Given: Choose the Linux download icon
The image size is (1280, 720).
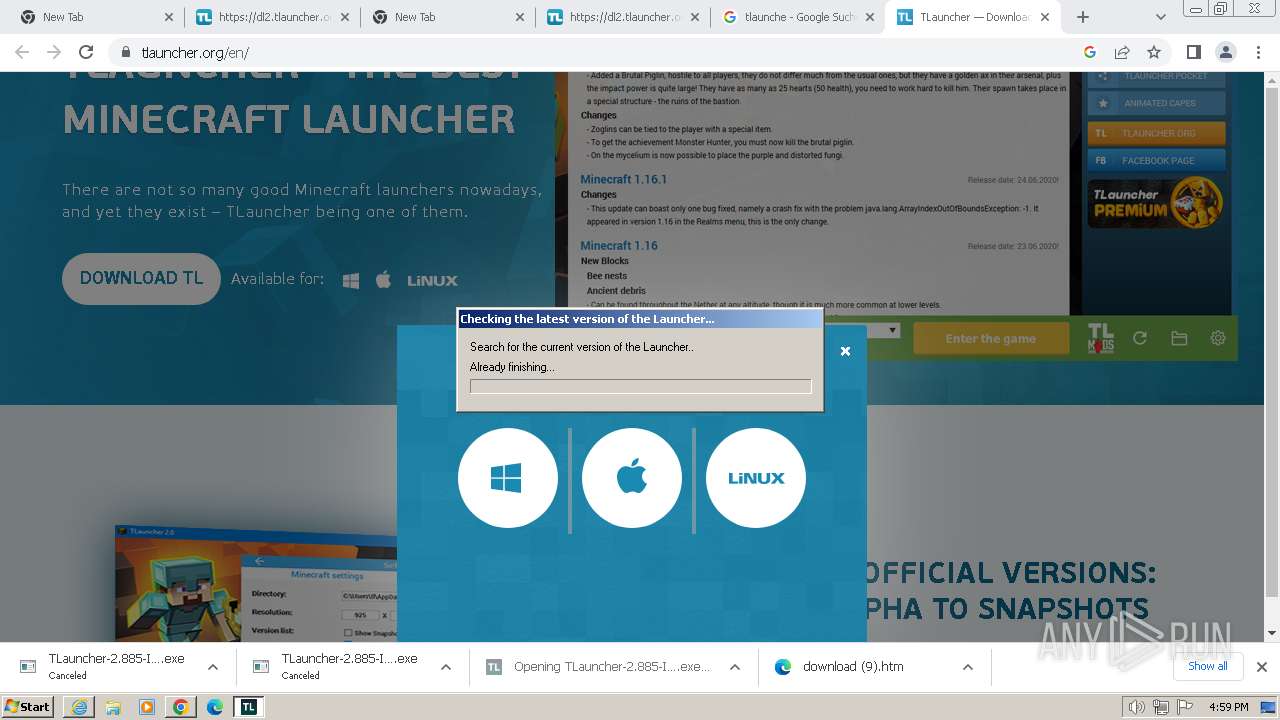Looking at the screenshot, I should 756,478.
